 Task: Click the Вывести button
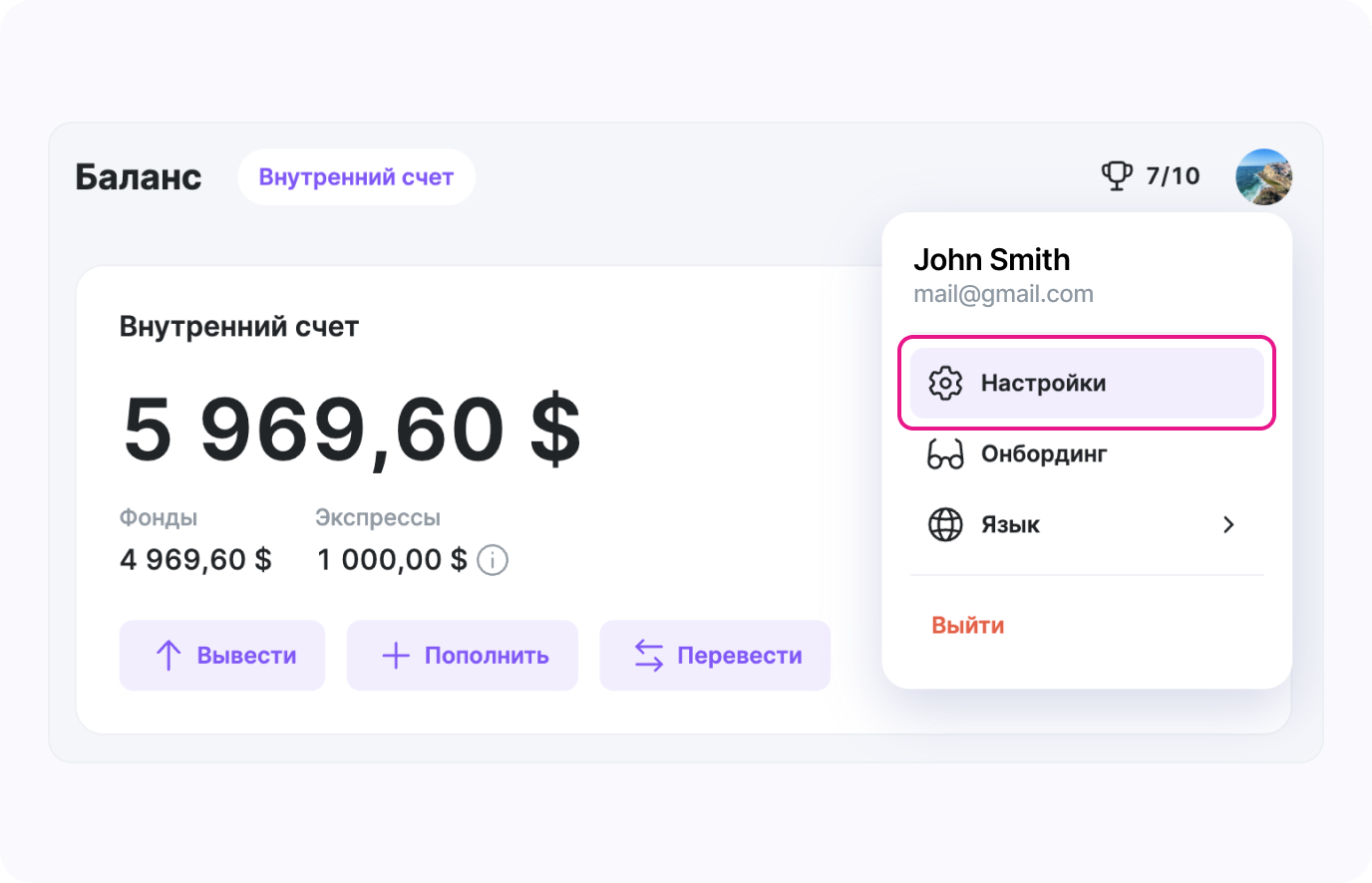pyautogui.click(x=222, y=655)
